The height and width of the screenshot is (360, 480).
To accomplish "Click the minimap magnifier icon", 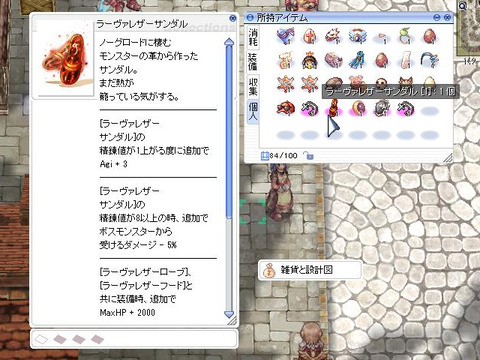I will pos(463,5).
